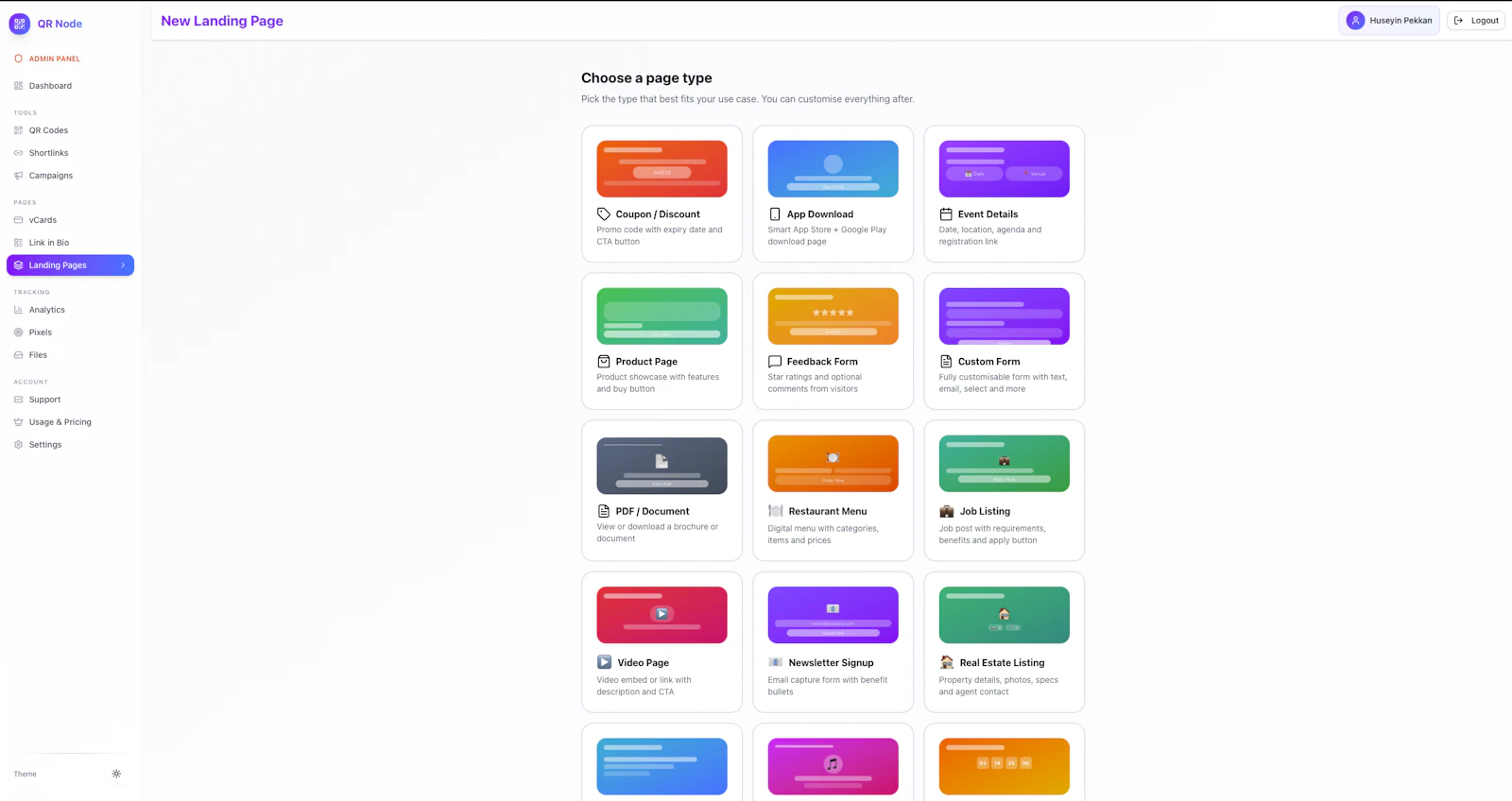Open Settings from the sidebar
This screenshot has height=801, width=1512.
coord(71,445)
